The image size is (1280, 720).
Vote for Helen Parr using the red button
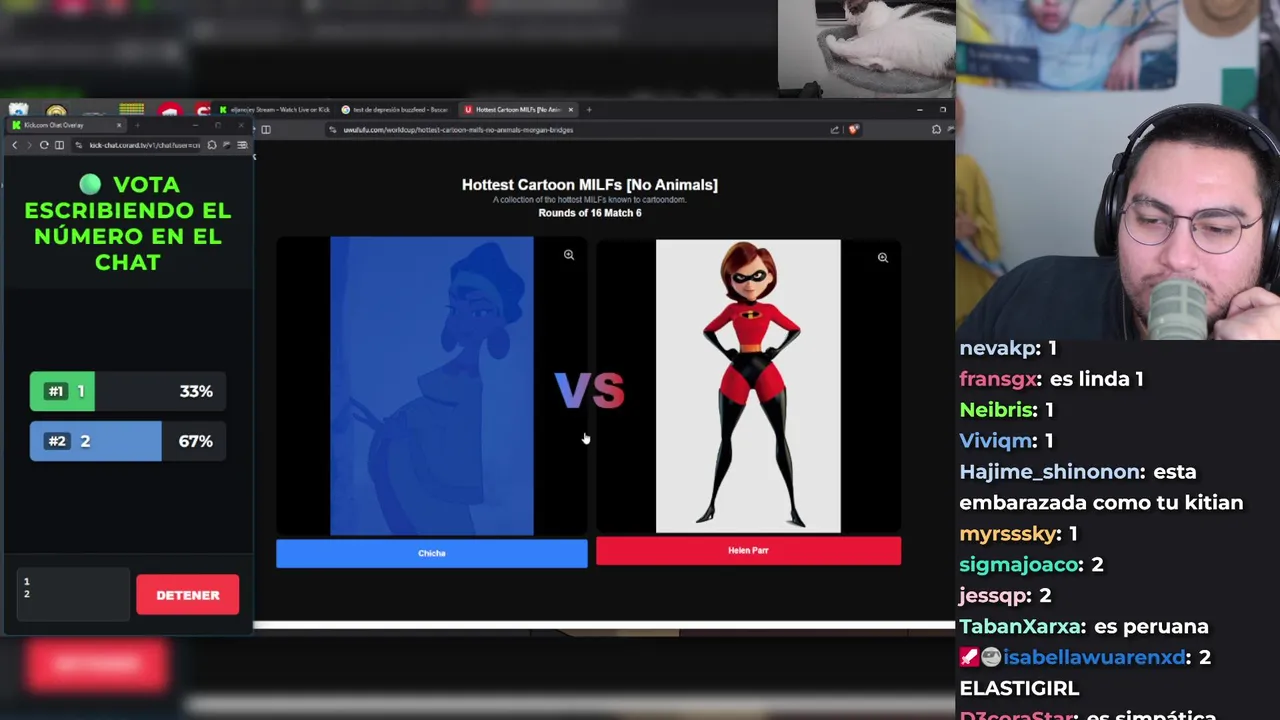coord(748,550)
